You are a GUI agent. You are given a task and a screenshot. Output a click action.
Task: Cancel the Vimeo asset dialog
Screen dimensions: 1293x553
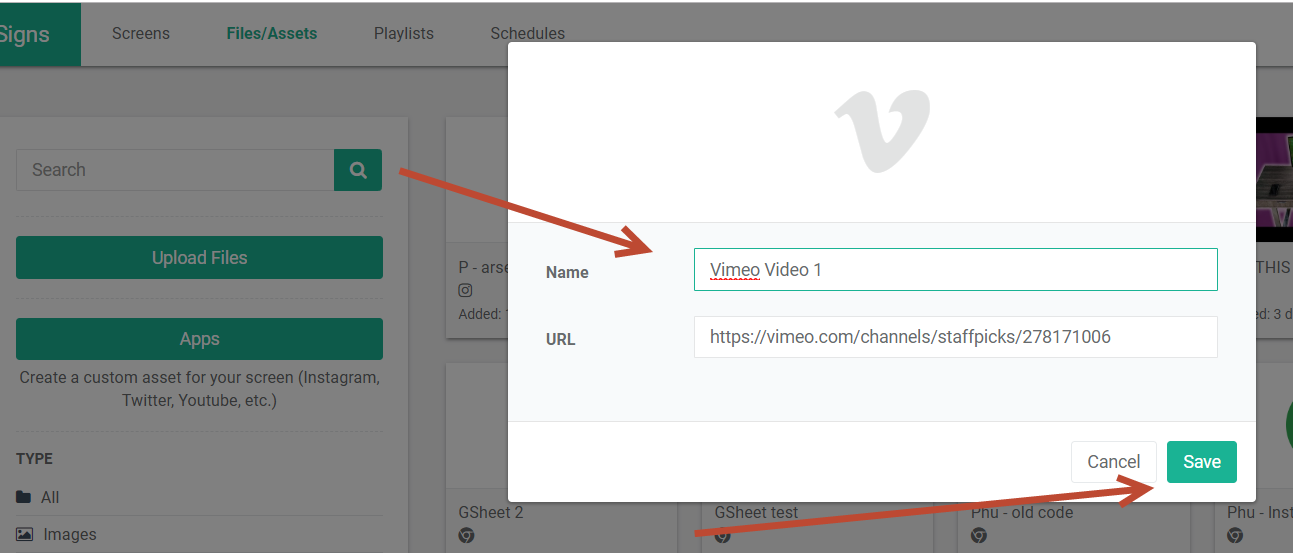coord(1113,462)
